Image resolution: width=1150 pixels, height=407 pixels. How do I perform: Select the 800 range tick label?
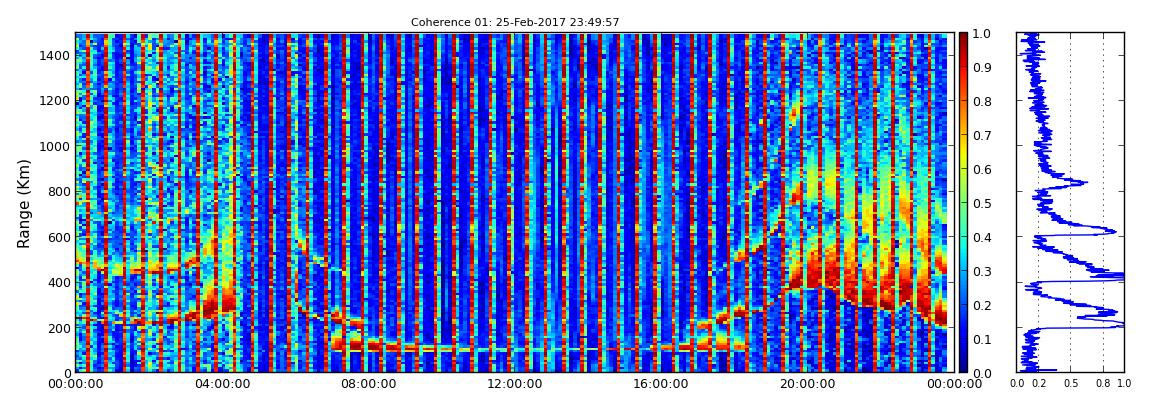57,191
